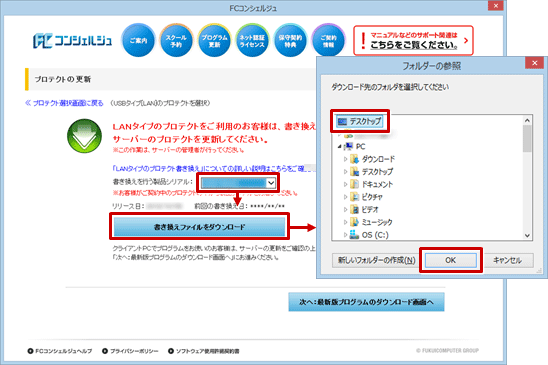Screen dimensions: 548x365
Task: Select デスクトップ at top of folder tree
Action: (360, 121)
